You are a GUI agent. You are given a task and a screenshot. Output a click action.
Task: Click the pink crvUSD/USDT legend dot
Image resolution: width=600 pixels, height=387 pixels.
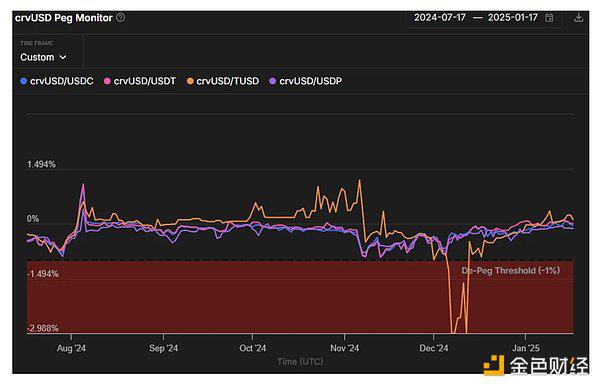click(x=107, y=81)
